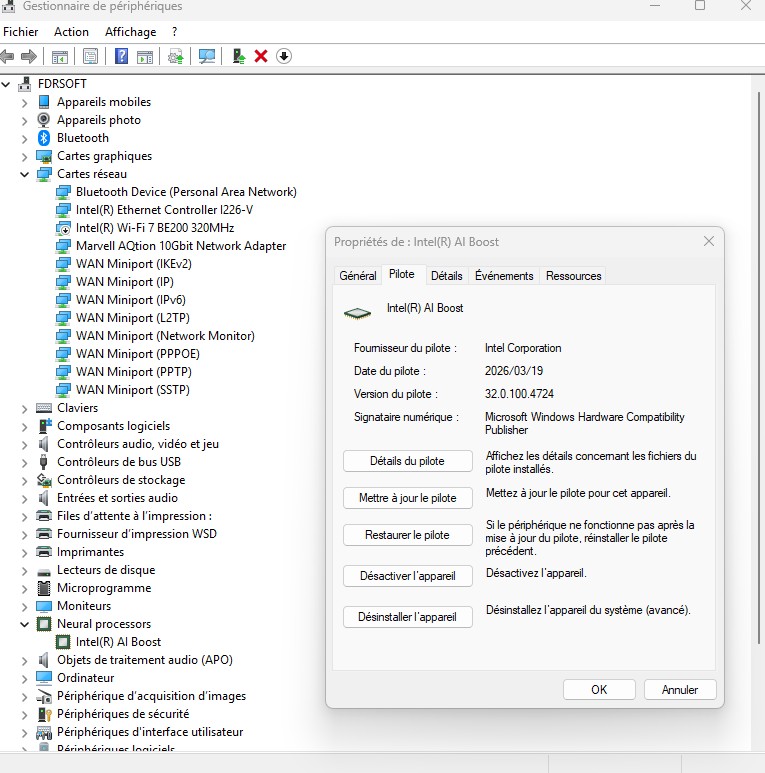Click the scan for hardware changes monitor icon

pyautogui.click(x=207, y=56)
